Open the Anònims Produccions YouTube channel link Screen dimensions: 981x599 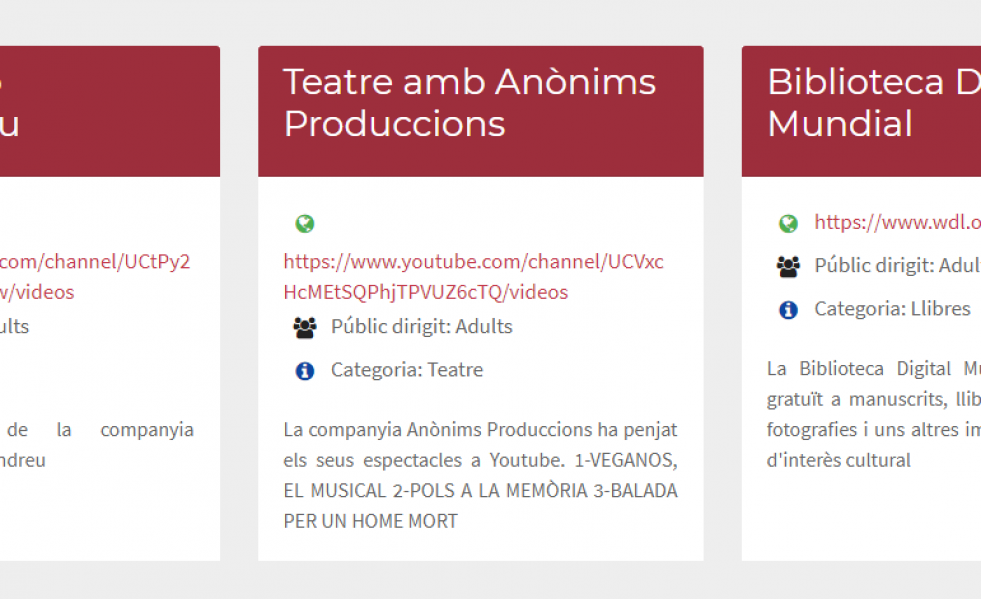[481, 276]
